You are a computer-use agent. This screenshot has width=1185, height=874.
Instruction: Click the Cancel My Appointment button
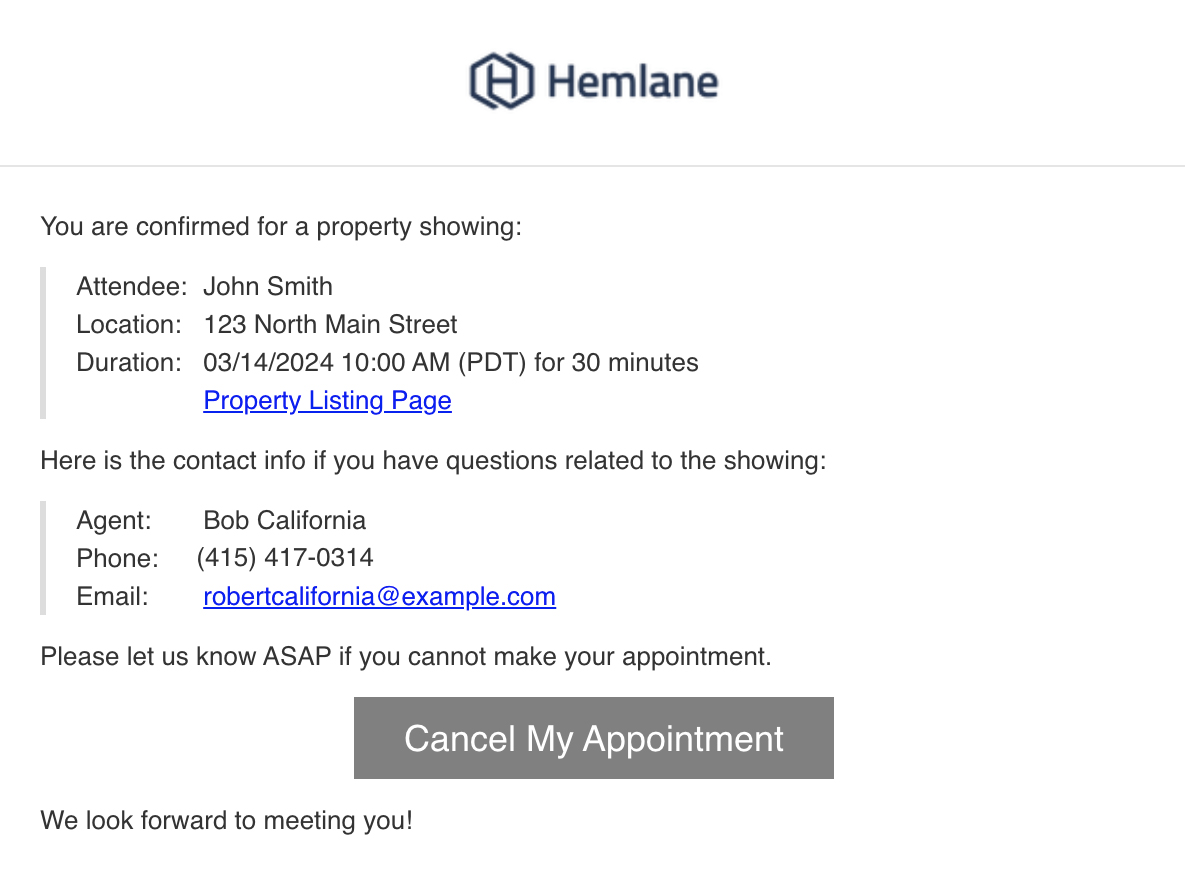pyautogui.click(x=593, y=738)
